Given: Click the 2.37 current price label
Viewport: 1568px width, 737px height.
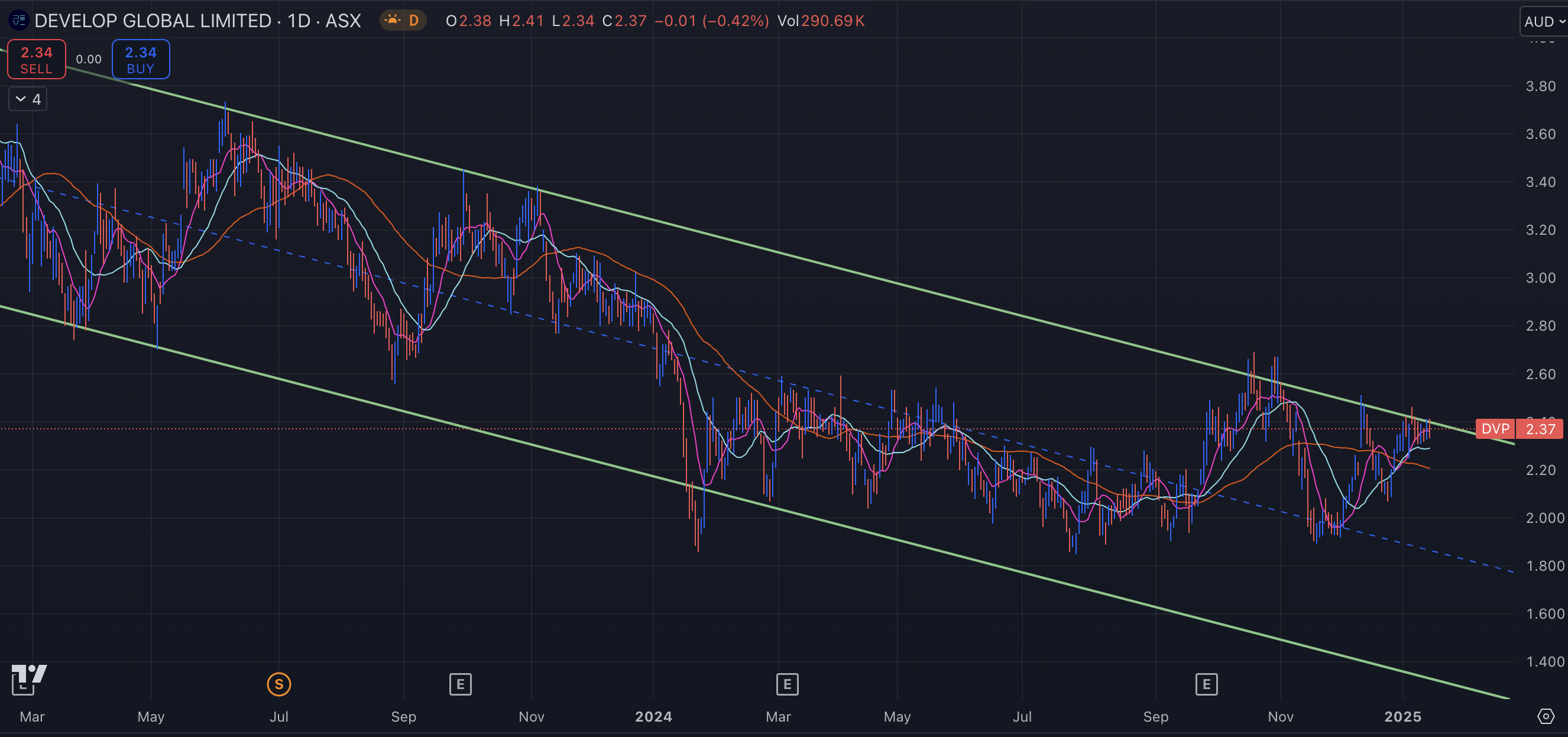Looking at the screenshot, I should pos(1540,429).
